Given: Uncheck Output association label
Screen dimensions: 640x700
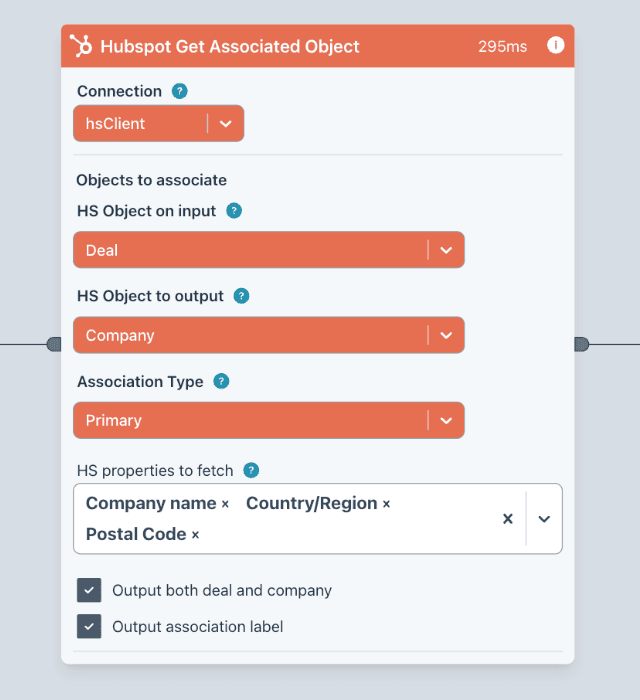Looking at the screenshot, I should (x=89, y=626).
